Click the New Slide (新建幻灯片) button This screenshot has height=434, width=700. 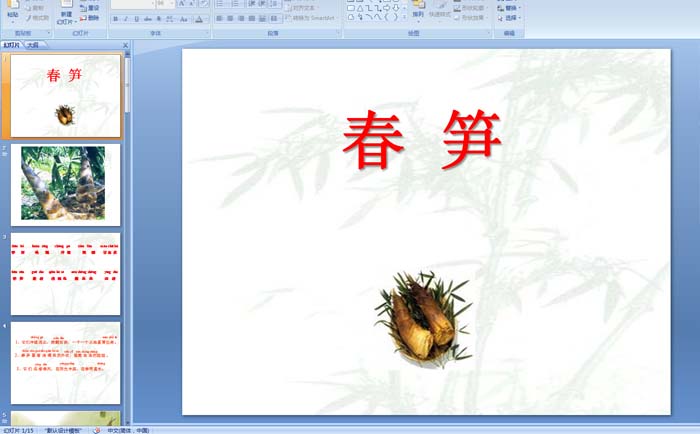point(67,13)
